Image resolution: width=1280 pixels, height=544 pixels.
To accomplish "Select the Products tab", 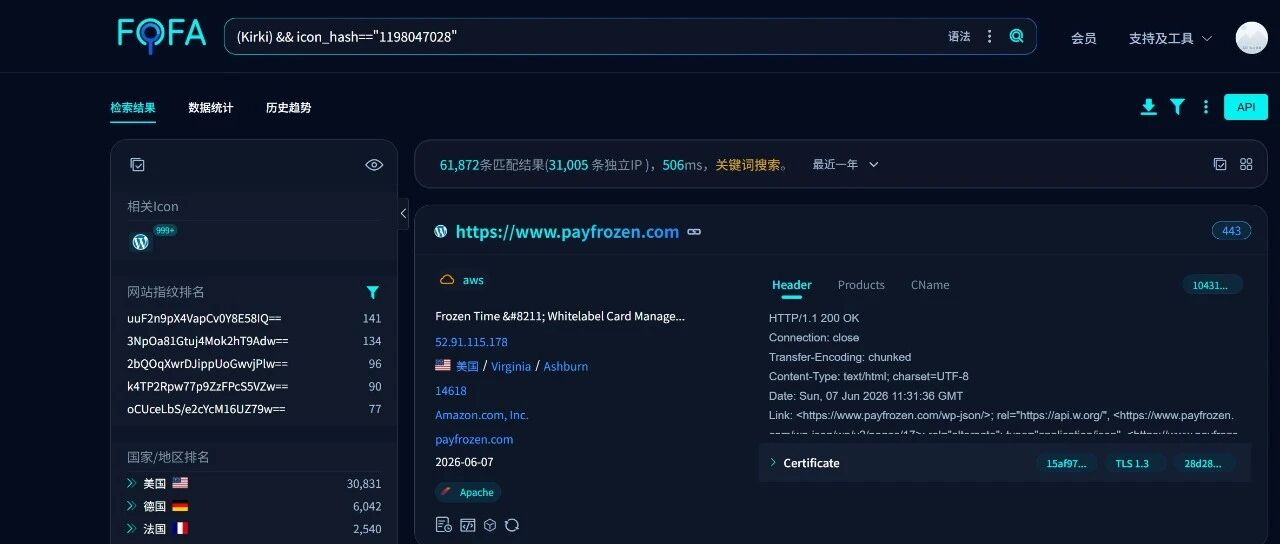I will (x=861, y=285).
